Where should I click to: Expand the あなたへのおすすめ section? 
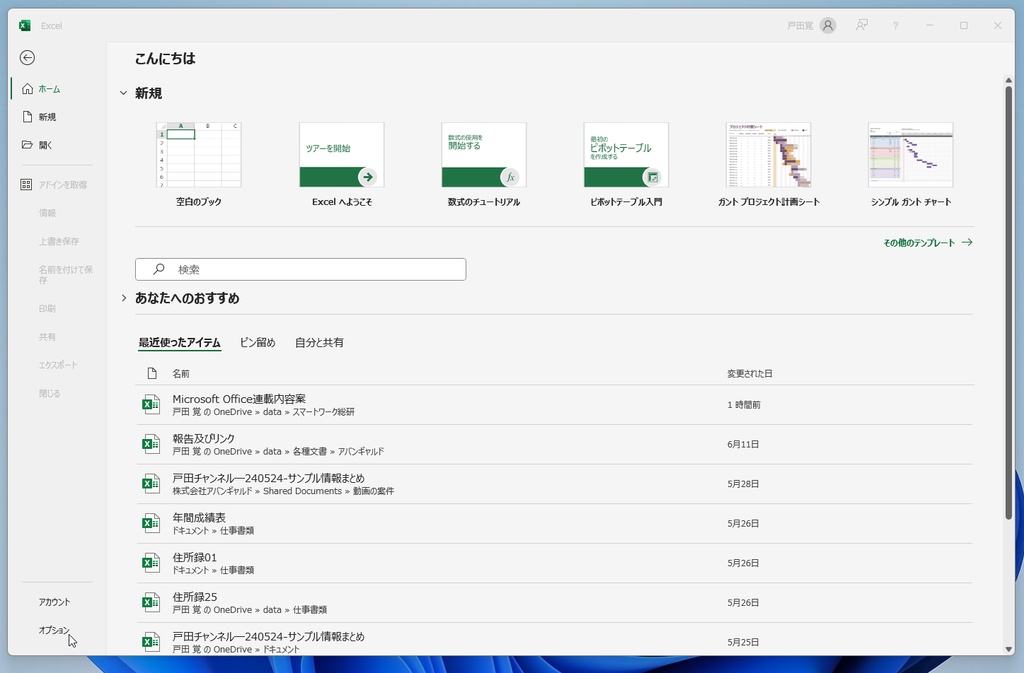(123, 298)
